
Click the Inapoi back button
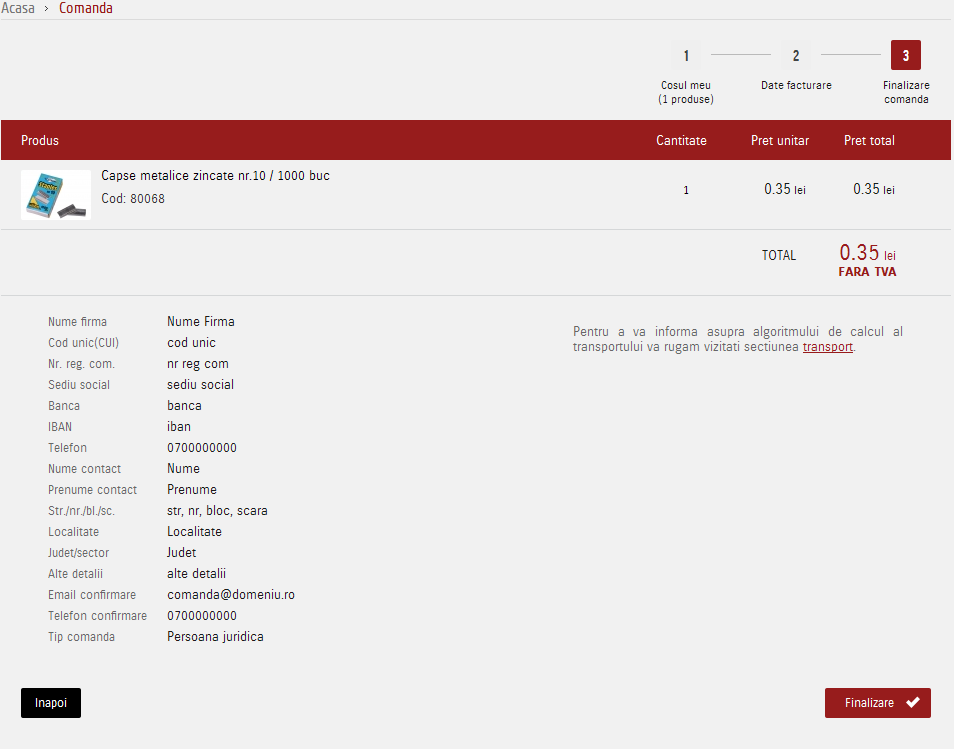tap(50, 703)
